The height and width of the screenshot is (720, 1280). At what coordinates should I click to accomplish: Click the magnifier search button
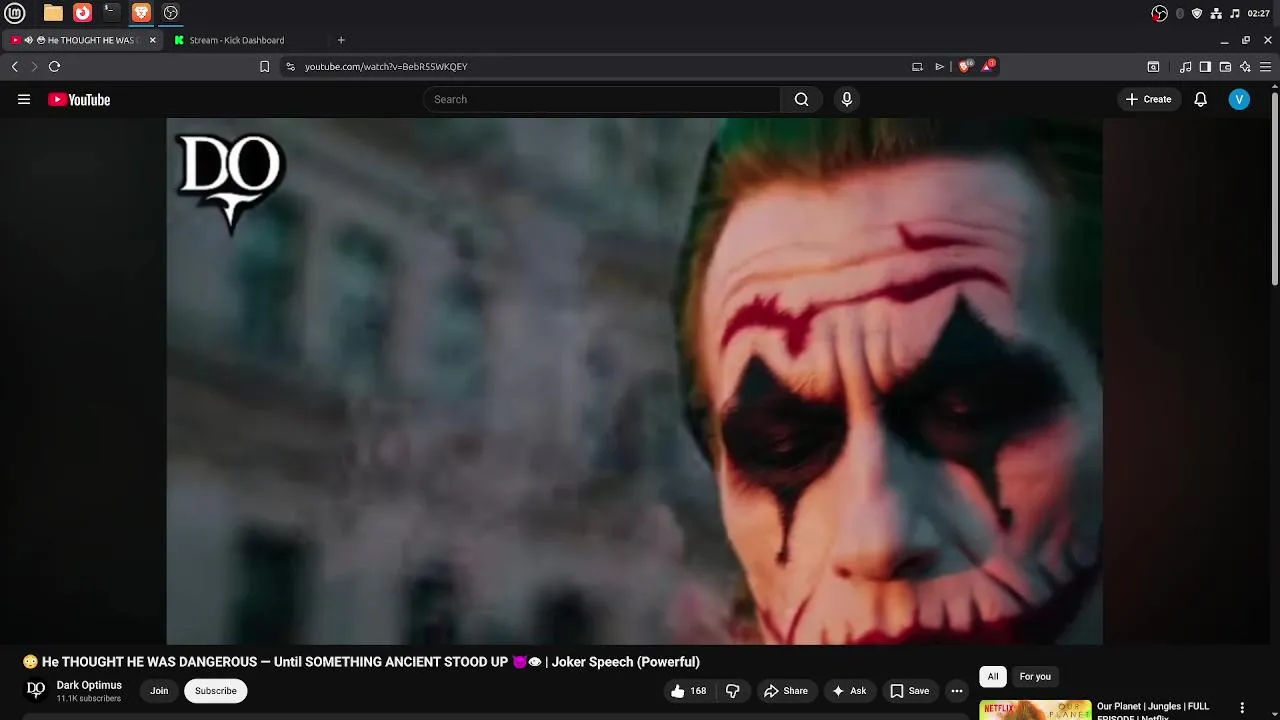pos(802,99)
